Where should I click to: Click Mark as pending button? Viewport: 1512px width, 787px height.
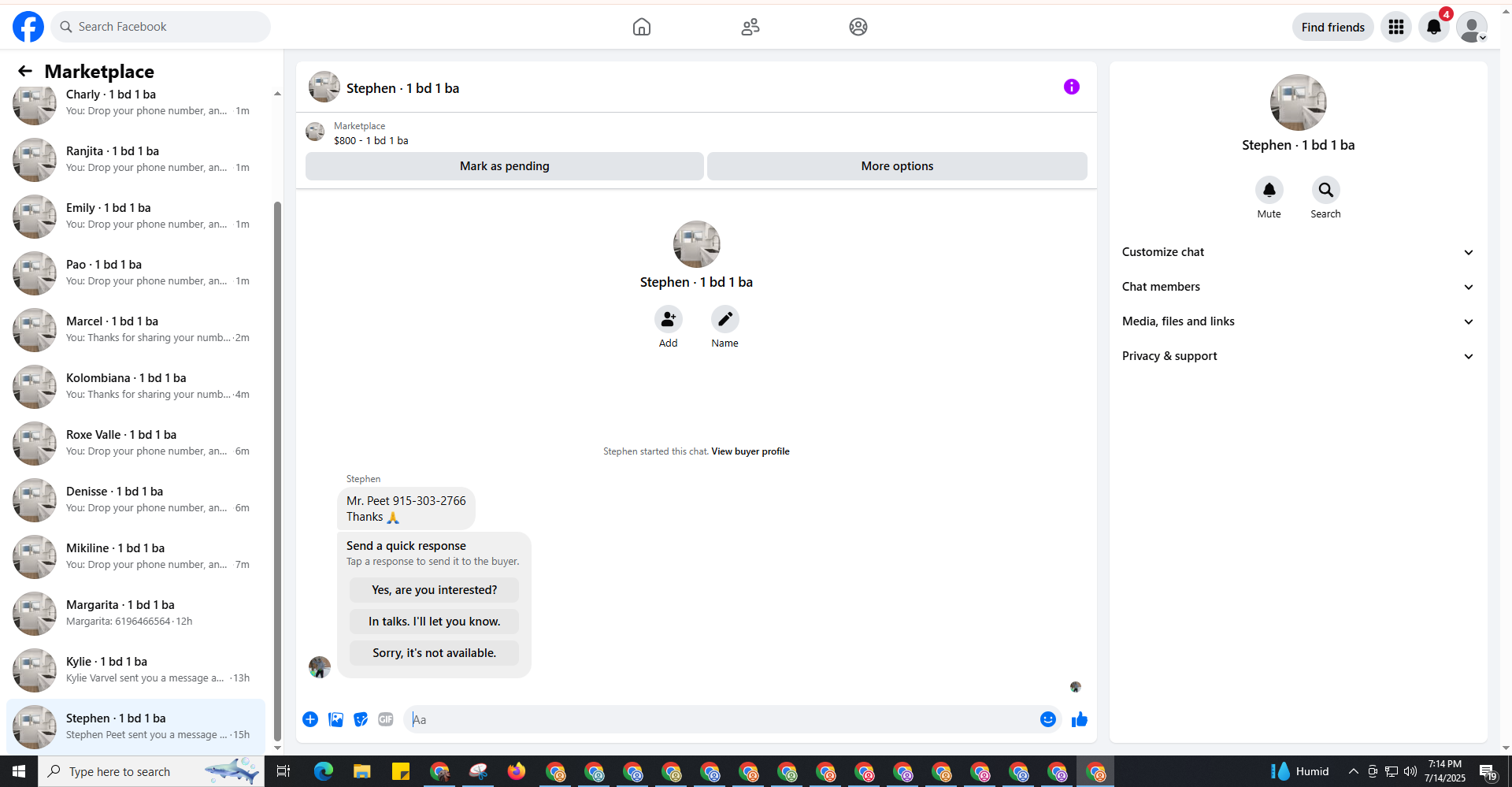click(505, 166)
